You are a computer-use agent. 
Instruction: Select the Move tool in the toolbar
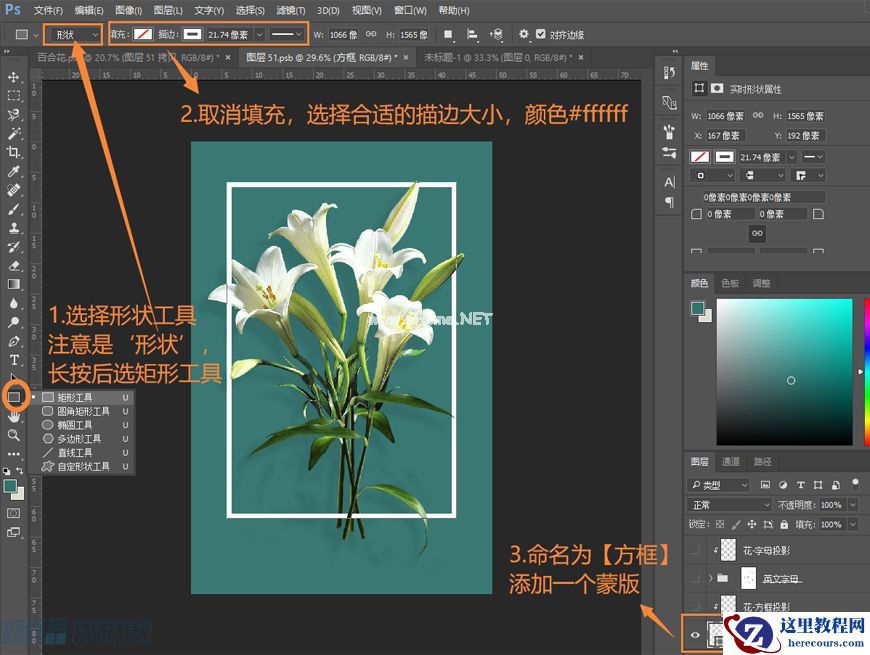tap(13, 75)
